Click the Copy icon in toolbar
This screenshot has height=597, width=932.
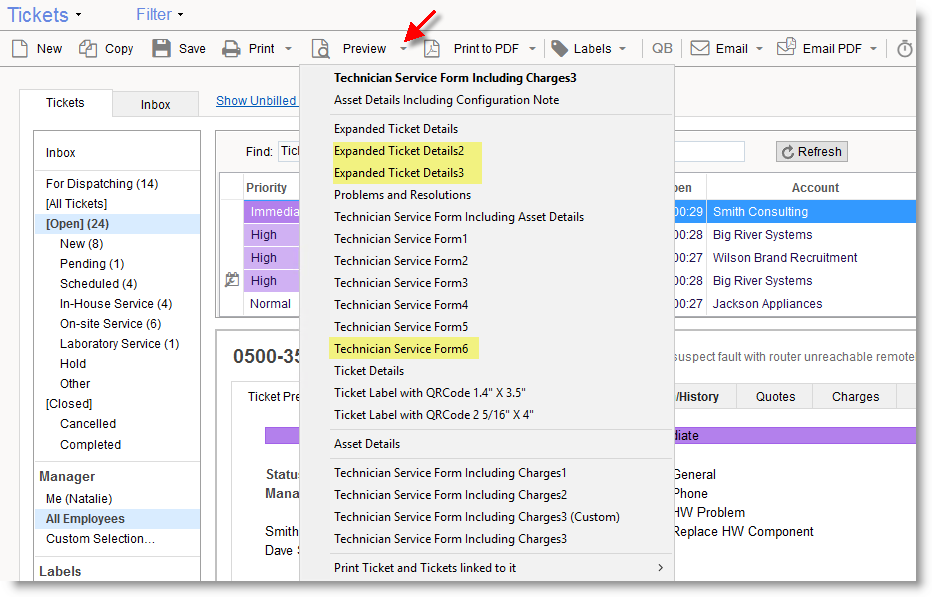click(x=89, y=48)
